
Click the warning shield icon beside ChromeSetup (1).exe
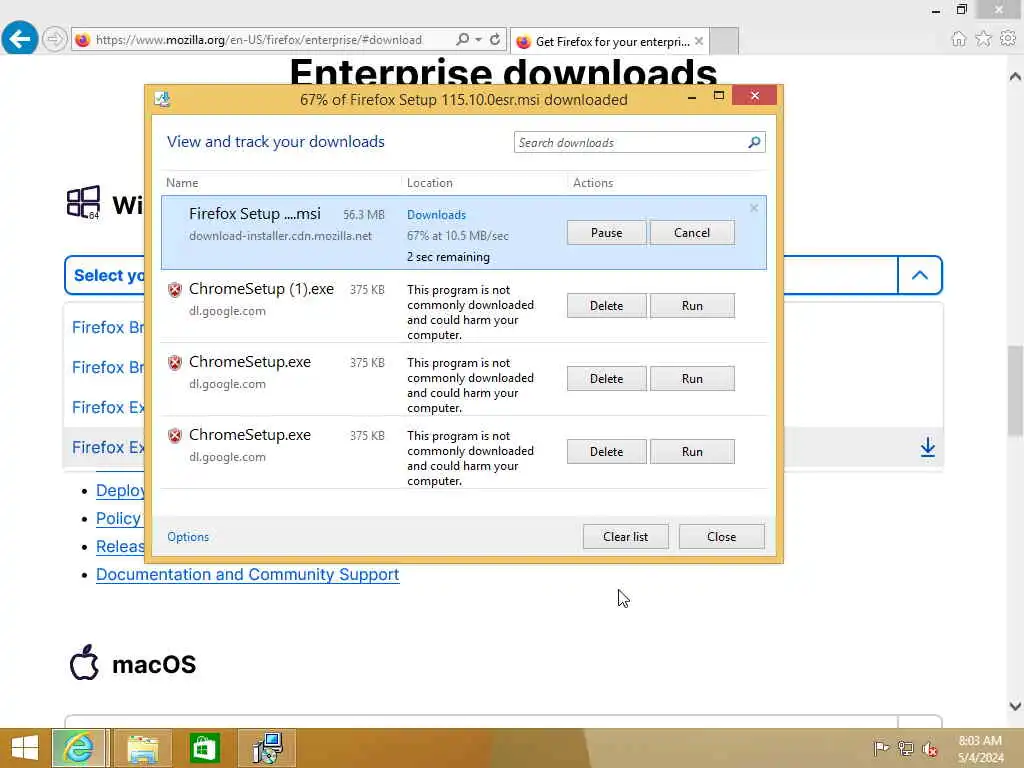[174, 289]
